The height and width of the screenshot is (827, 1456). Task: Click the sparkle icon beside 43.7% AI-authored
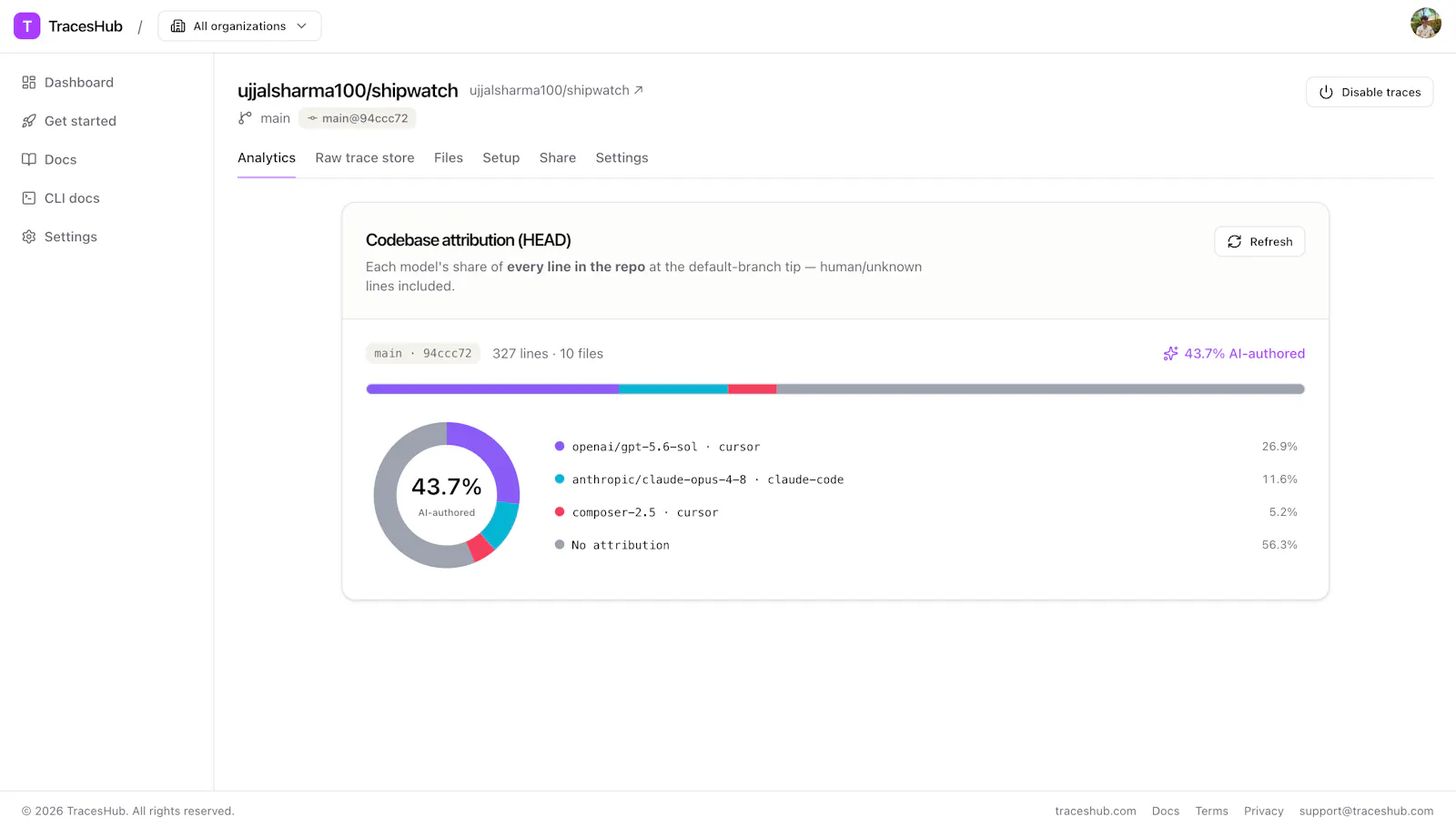pyautogui.click(x=1170, y=354)
